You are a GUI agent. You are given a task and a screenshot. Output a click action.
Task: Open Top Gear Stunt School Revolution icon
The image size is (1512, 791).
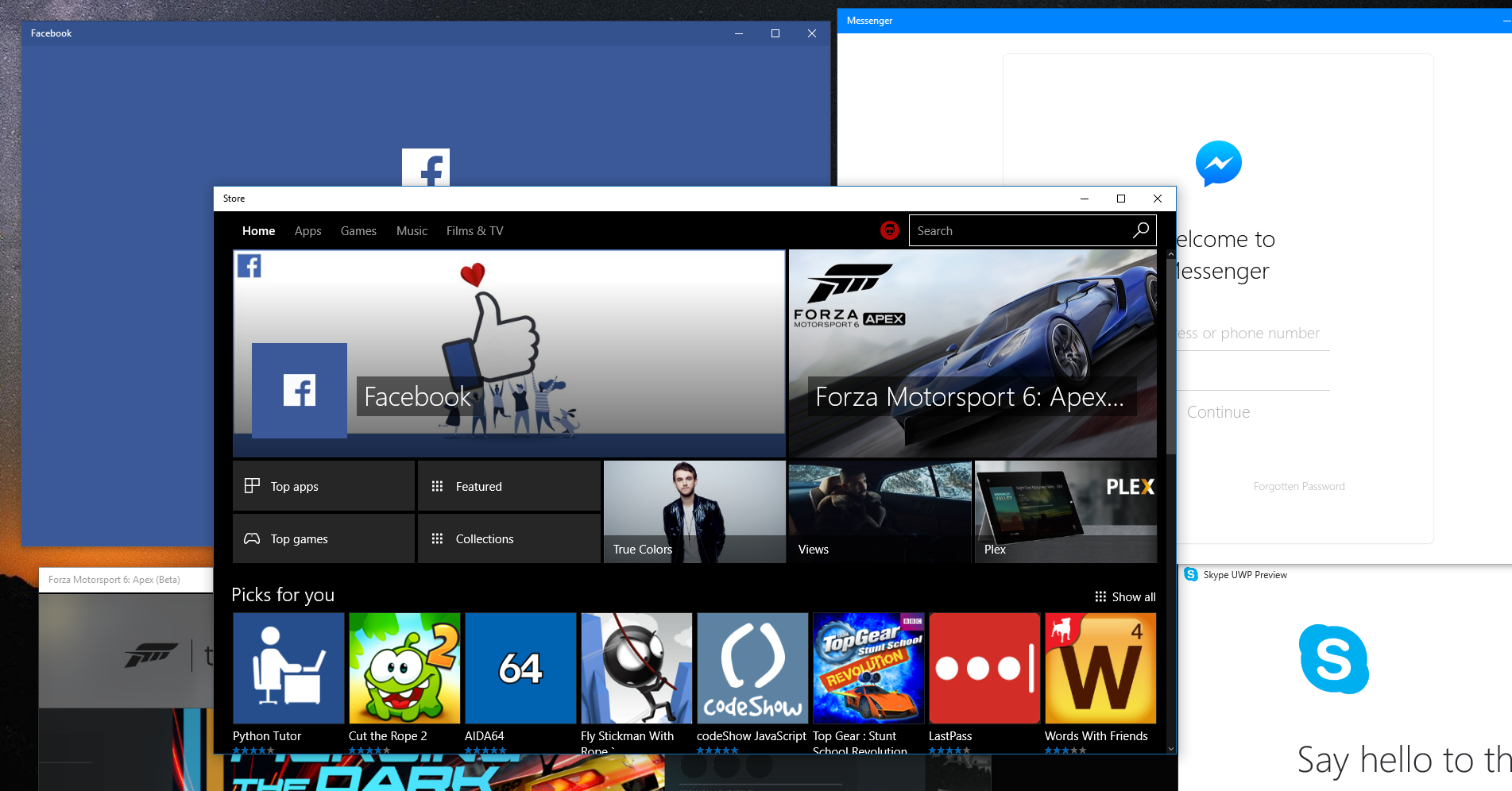tap(868, 668)
